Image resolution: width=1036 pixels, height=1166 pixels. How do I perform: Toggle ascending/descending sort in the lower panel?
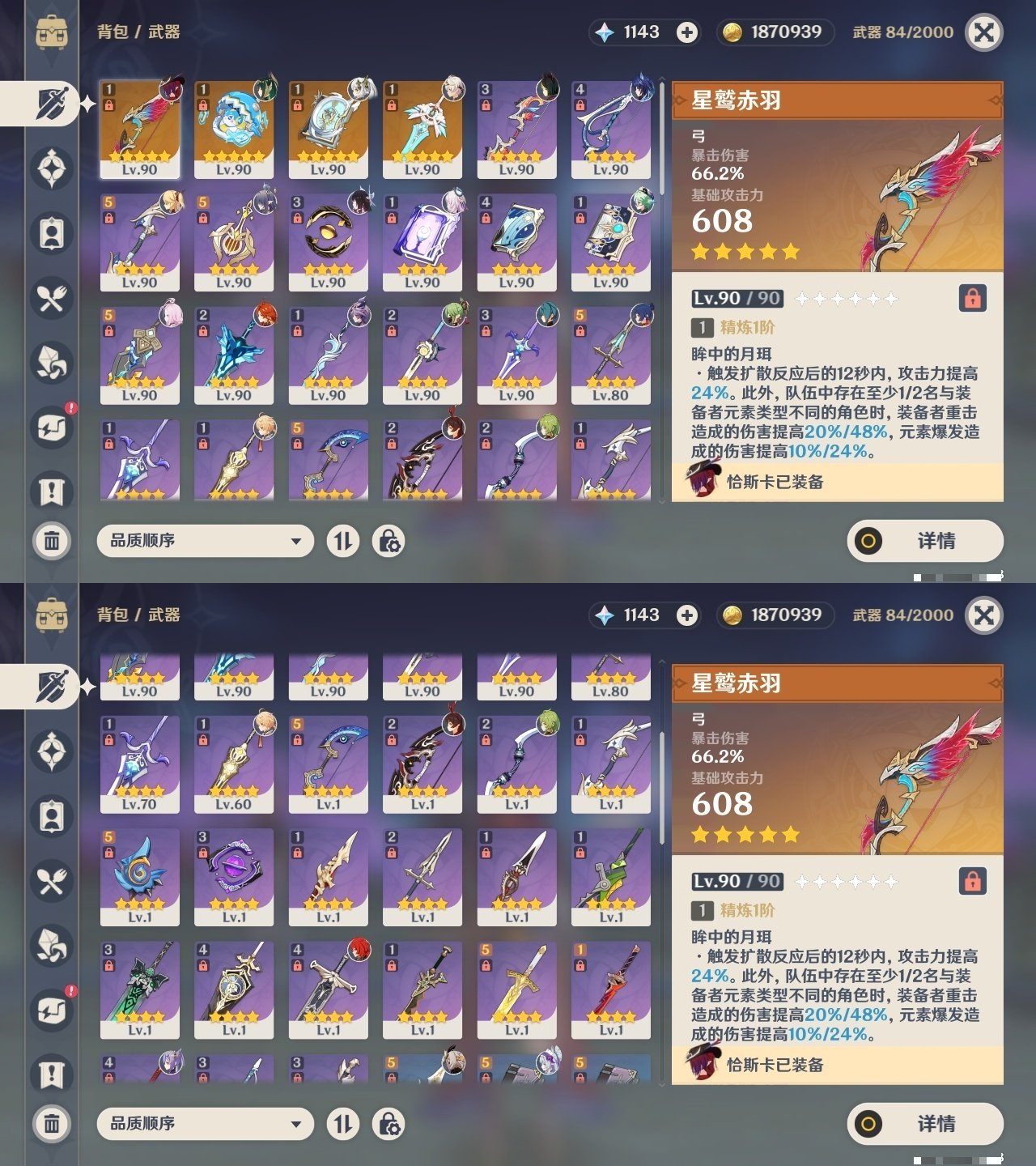tap(343, 1124)
